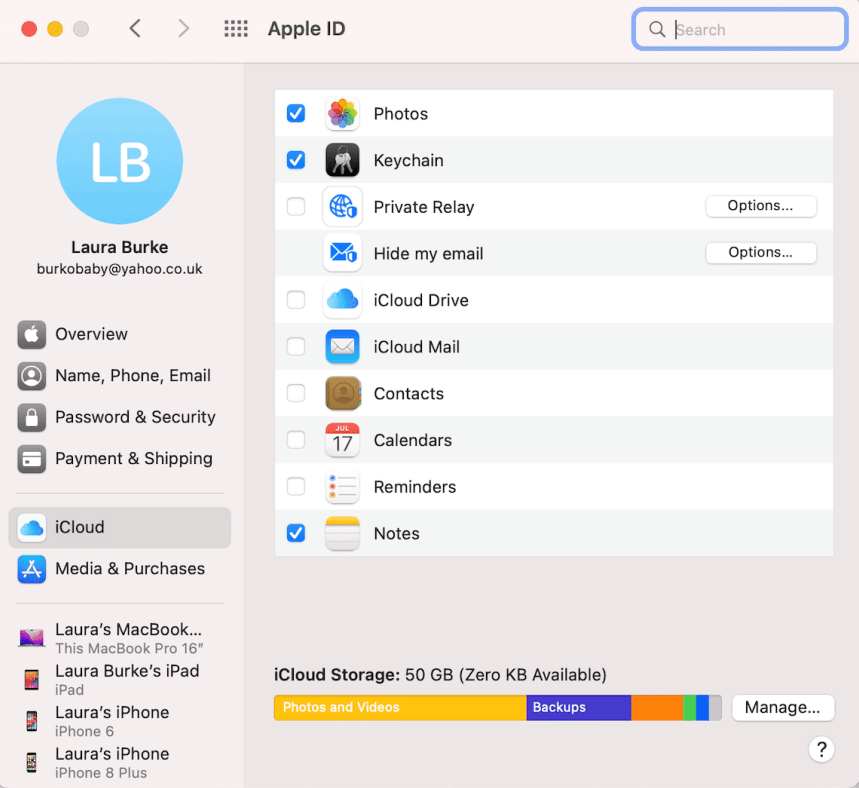Click the Calendars icon

[x=342, y=440]
